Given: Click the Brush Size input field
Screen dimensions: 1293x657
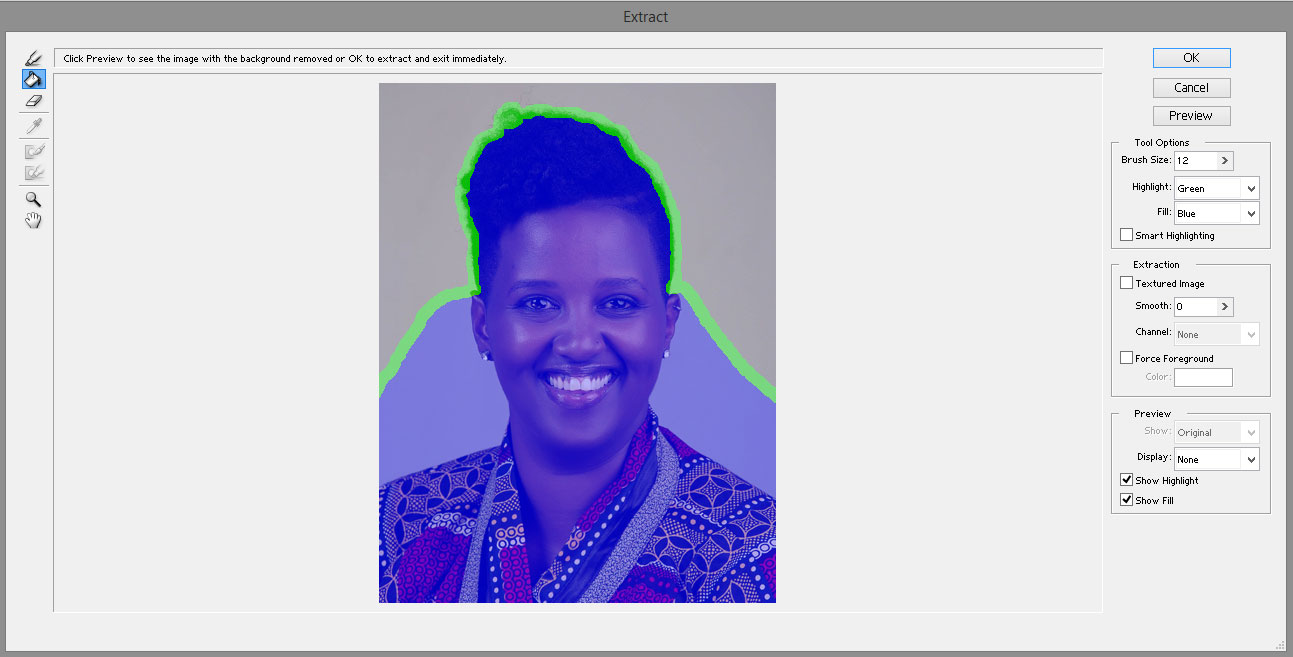Looking at the screenshot, I should 1196,160.
